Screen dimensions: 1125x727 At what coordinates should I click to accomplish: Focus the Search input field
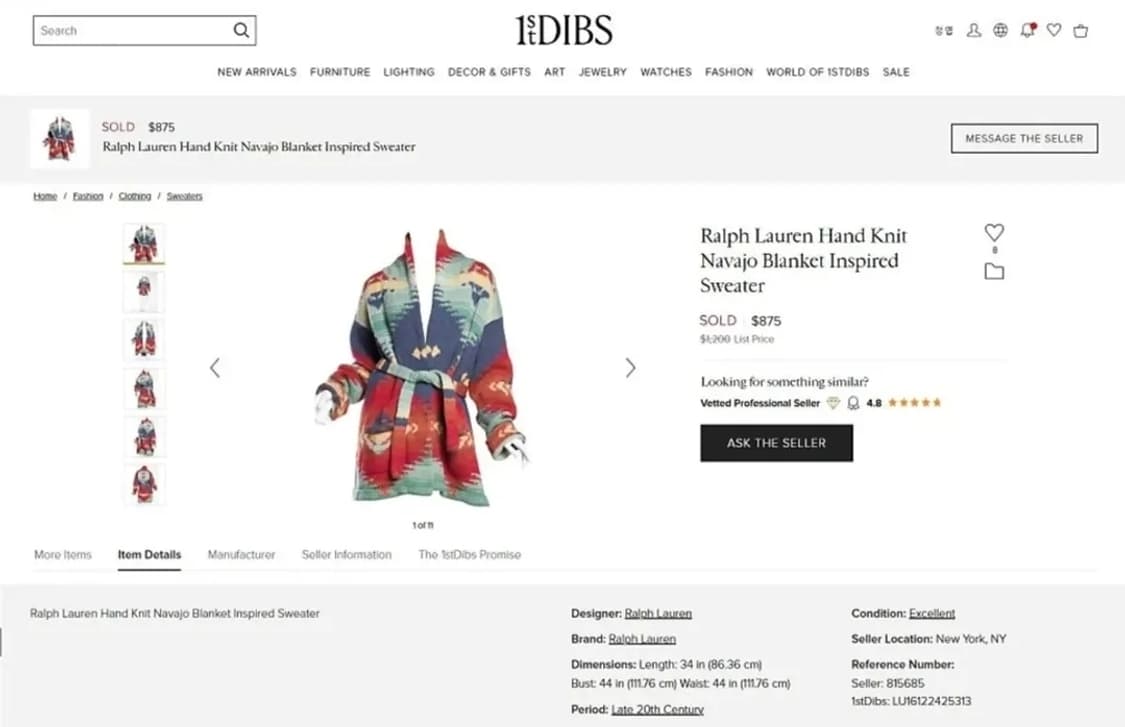(x=133, y=30)
